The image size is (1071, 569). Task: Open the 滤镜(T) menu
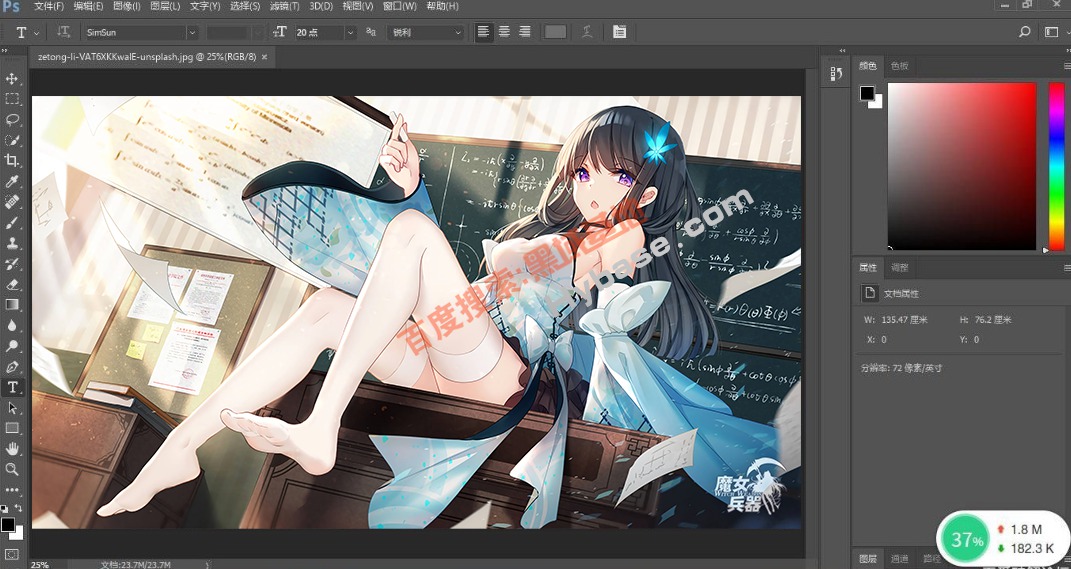[x=284, y=6]
